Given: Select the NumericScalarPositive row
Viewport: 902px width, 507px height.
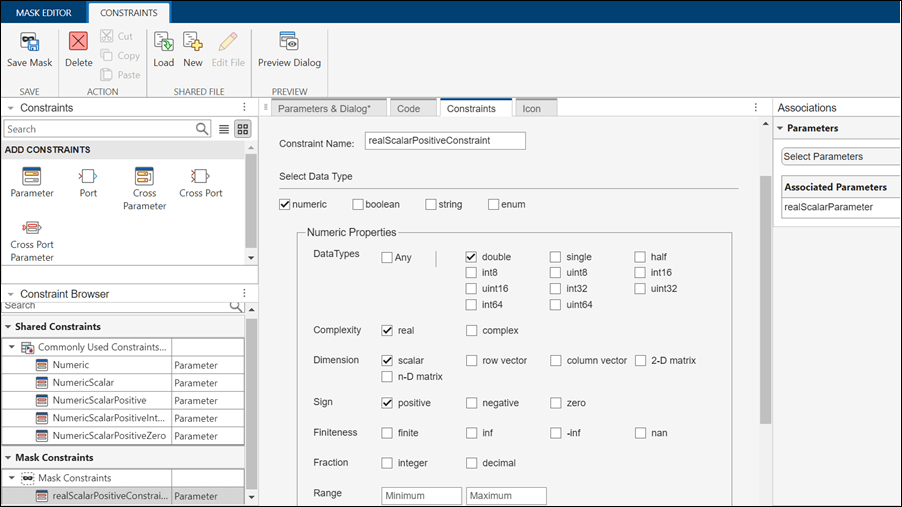Looking at the screenshot, I should 123,401.
